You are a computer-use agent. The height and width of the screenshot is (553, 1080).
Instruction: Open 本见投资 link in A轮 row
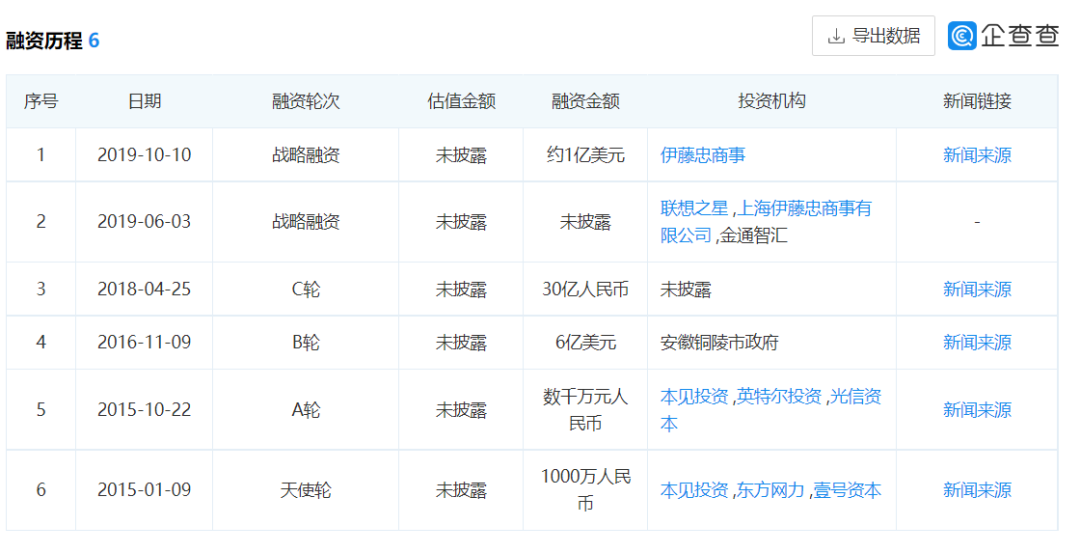click(x=694, y=396)
